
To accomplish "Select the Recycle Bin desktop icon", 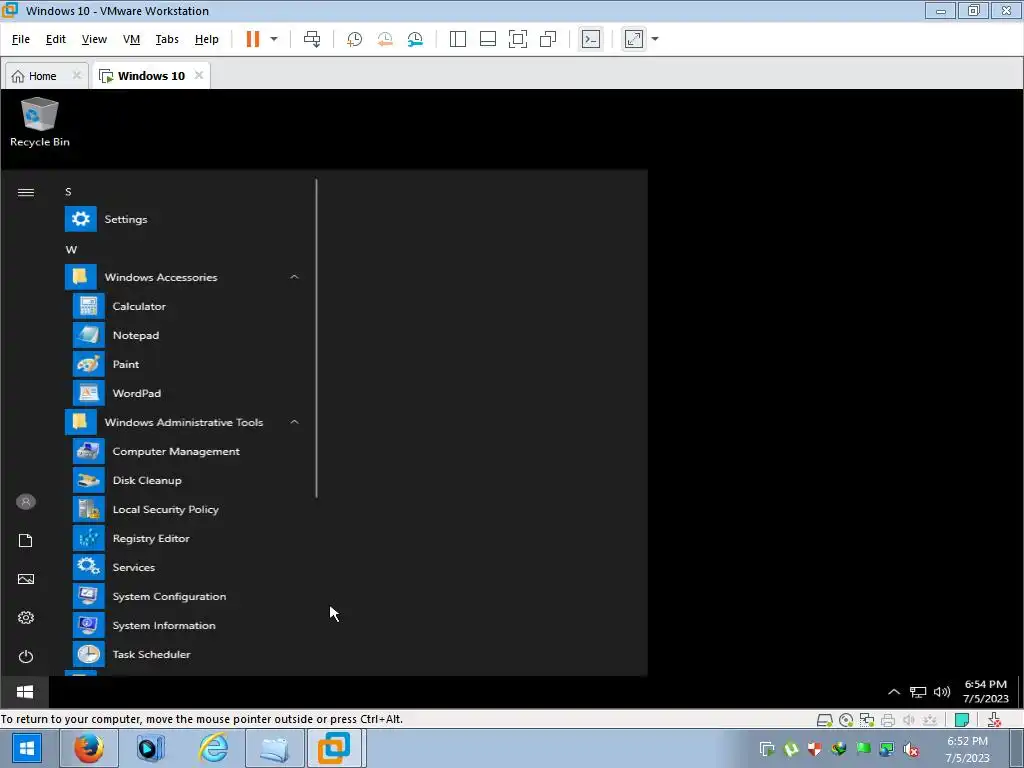I will click(39, 123).
